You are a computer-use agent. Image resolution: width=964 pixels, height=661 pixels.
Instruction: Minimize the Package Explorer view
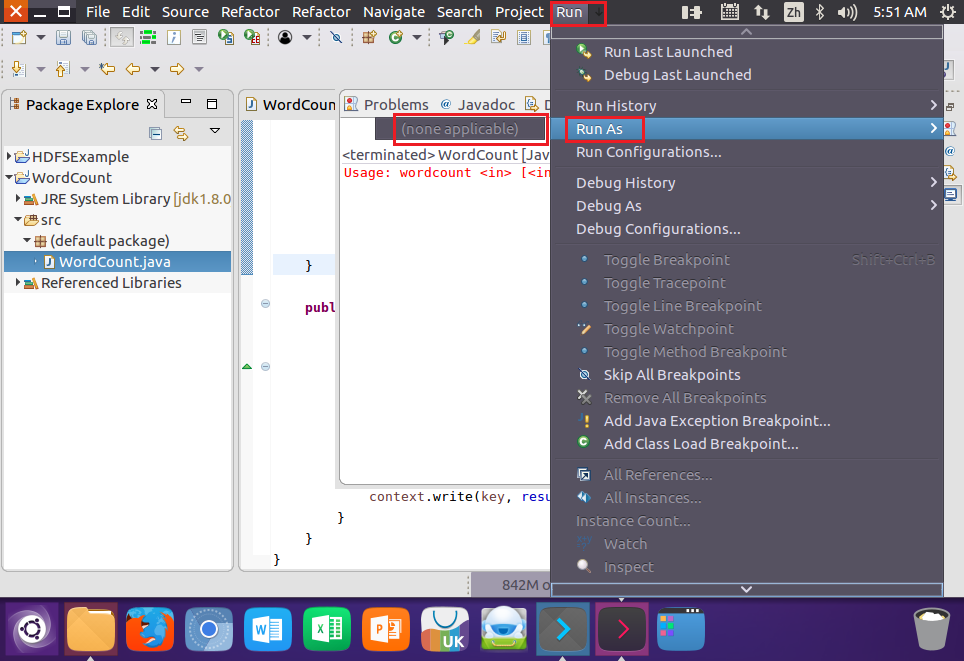point(186,101)
